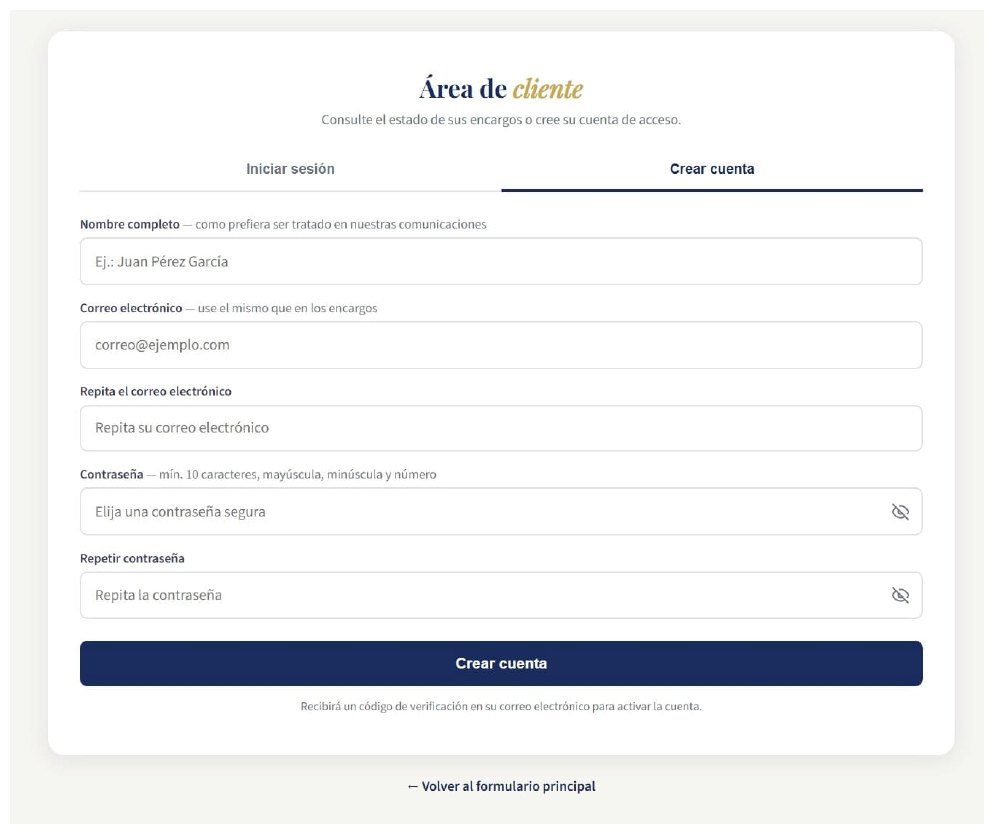Focus the Correo electrónico input field
This screenshot has width=993, height=833.
[501, 345]
